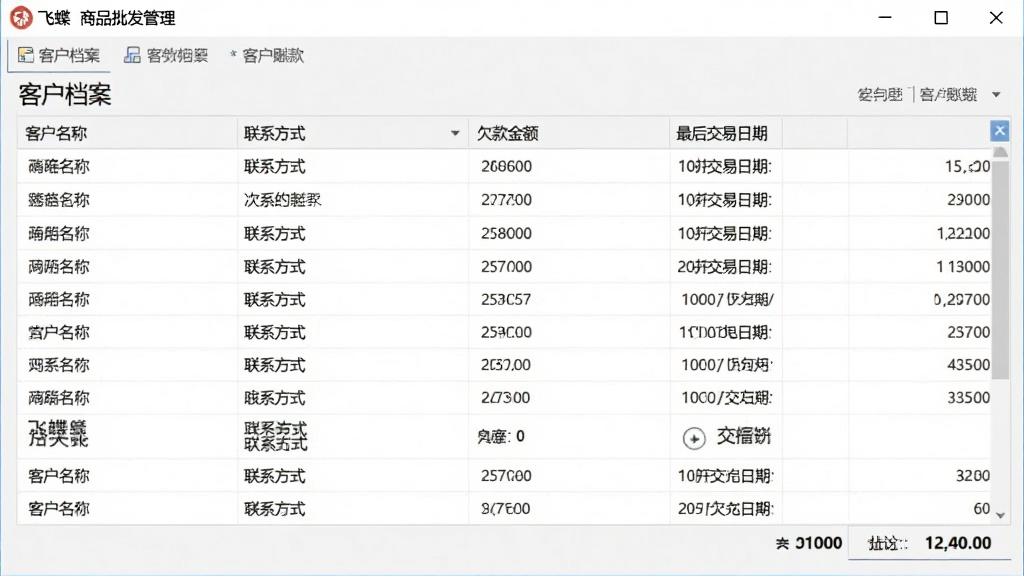Click the total field showing 12,40.00
This screenshot has width=1024, height=576.
(x=929, y=543)
